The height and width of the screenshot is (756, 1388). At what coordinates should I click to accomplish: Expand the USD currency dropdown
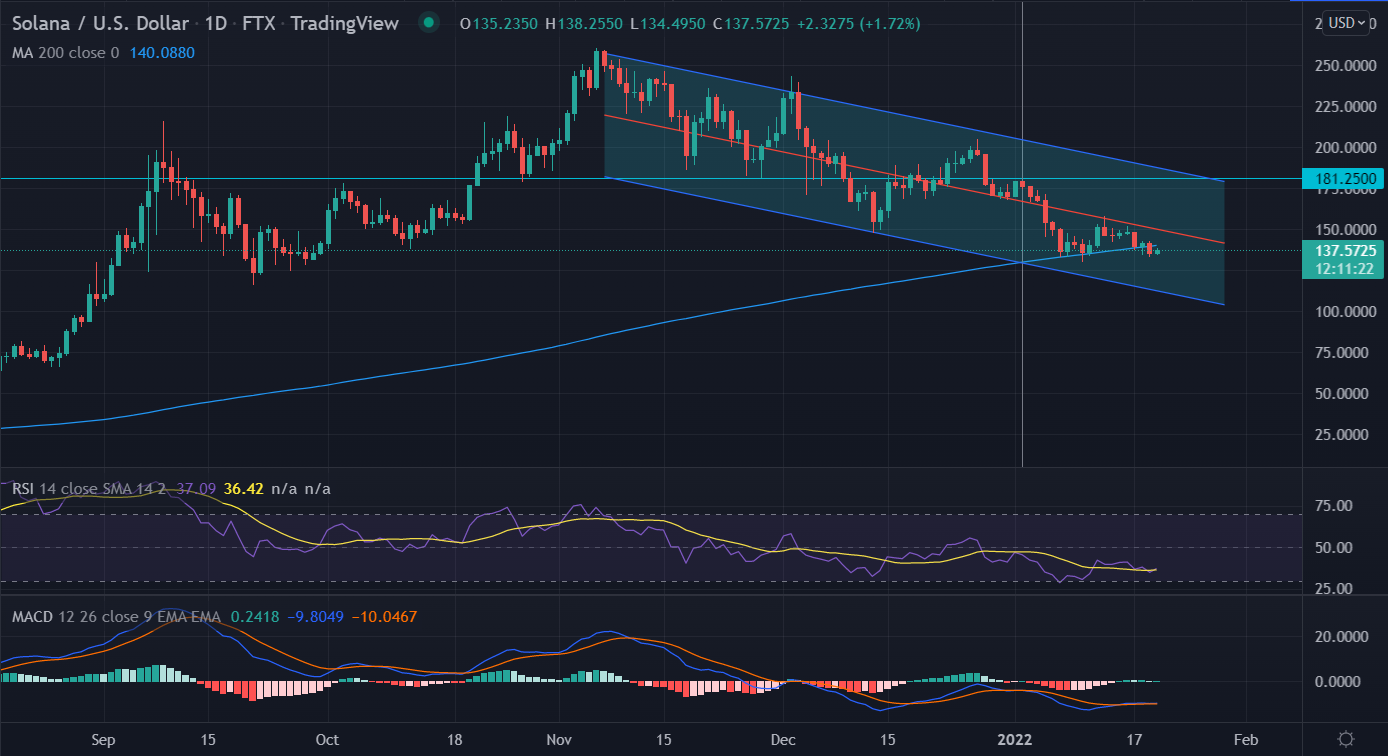pyautogui.click(x=1344, y=23)
